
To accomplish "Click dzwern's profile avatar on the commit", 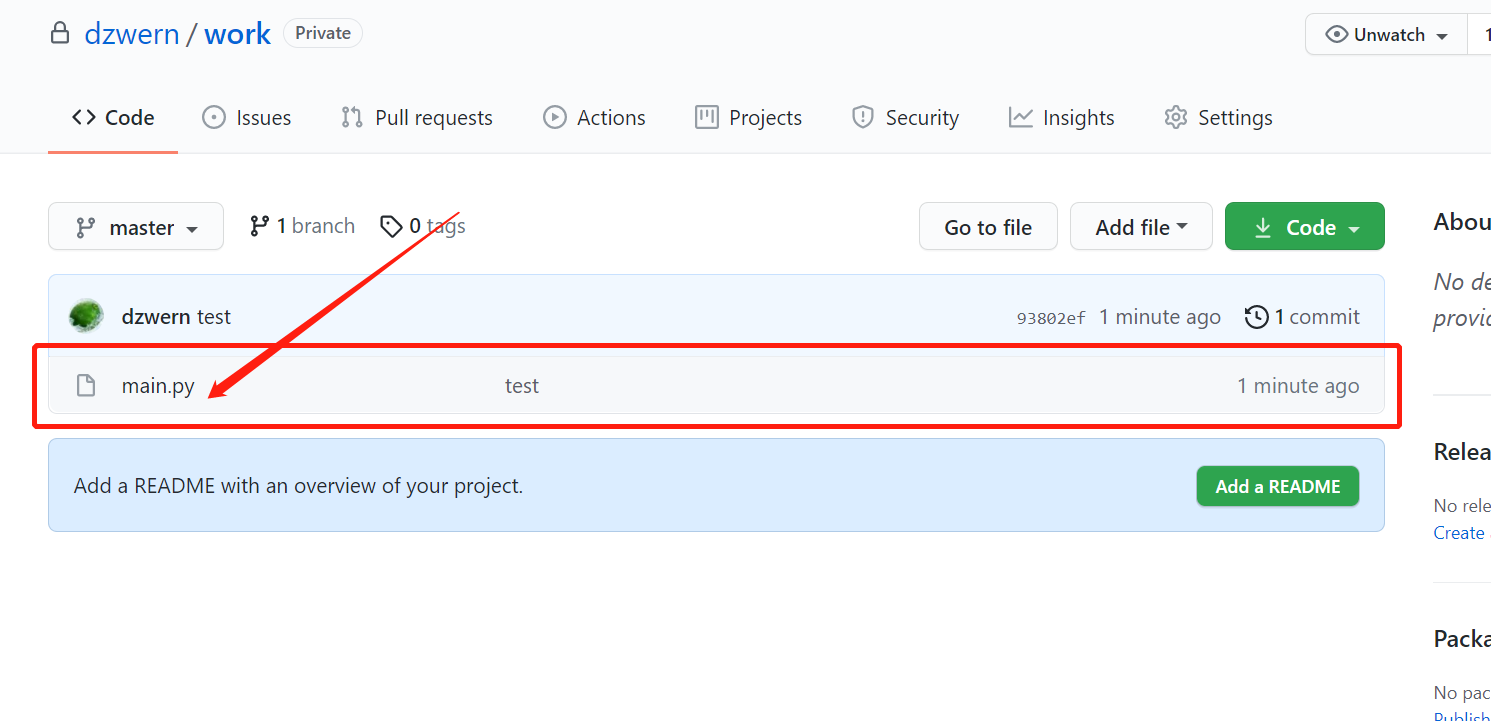I will [x=86, y=314].
